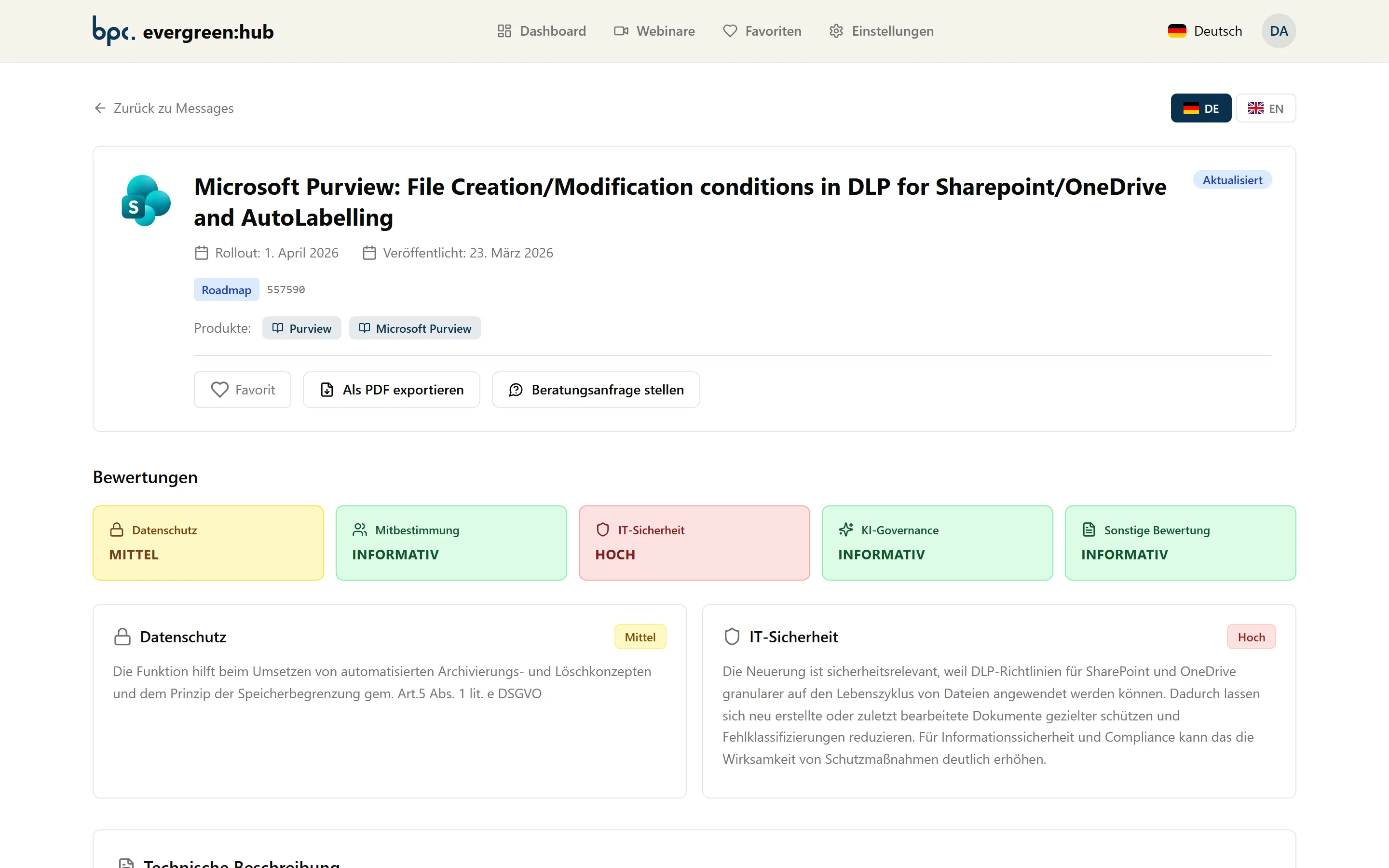Open the Einstellungen menu item
Screen dimensions: 1389x868
pyautogui.click(x=881, y=31)
